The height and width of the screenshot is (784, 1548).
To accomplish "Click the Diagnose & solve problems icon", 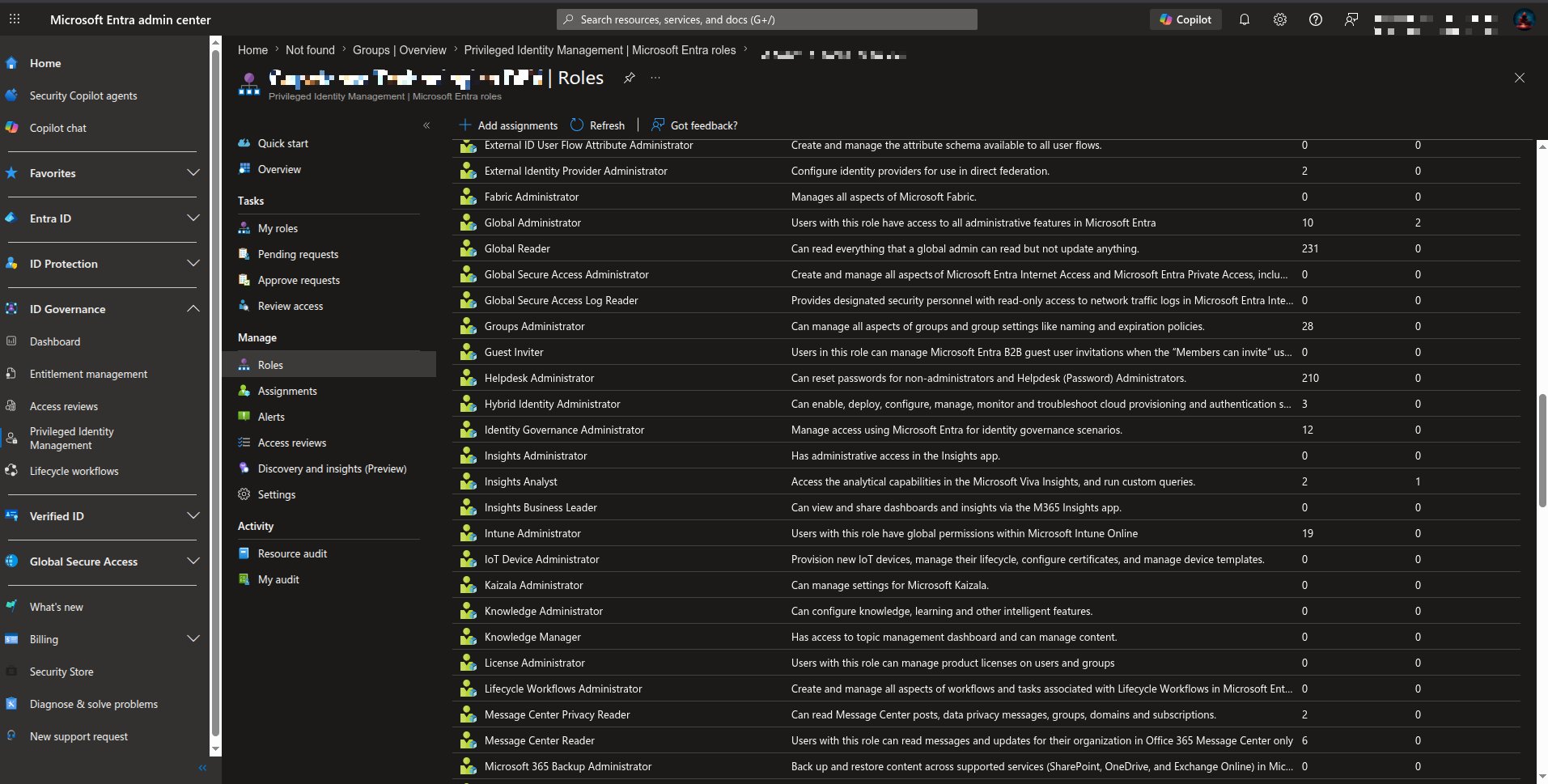I will (x=11, y=704).
